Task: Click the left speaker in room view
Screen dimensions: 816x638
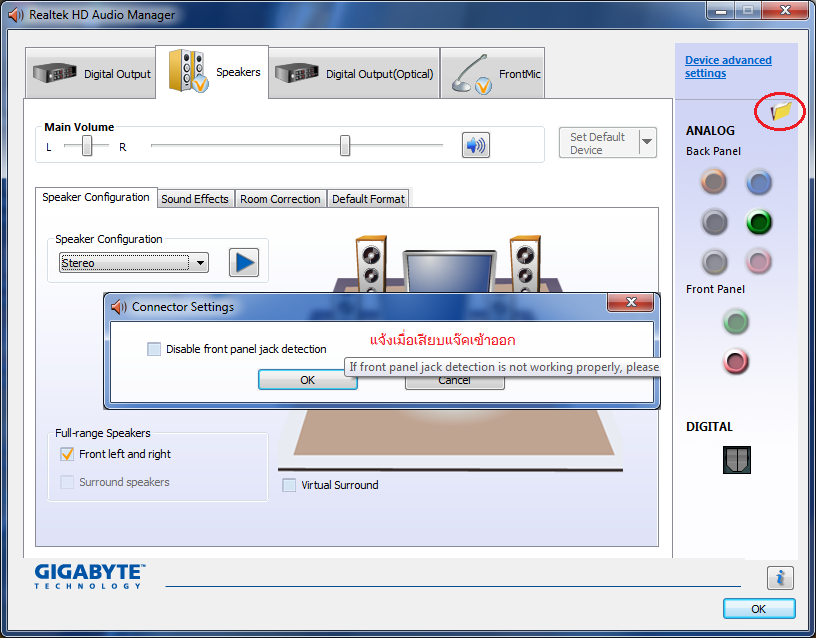Action: pyautogui.click(x=371, y=263)
